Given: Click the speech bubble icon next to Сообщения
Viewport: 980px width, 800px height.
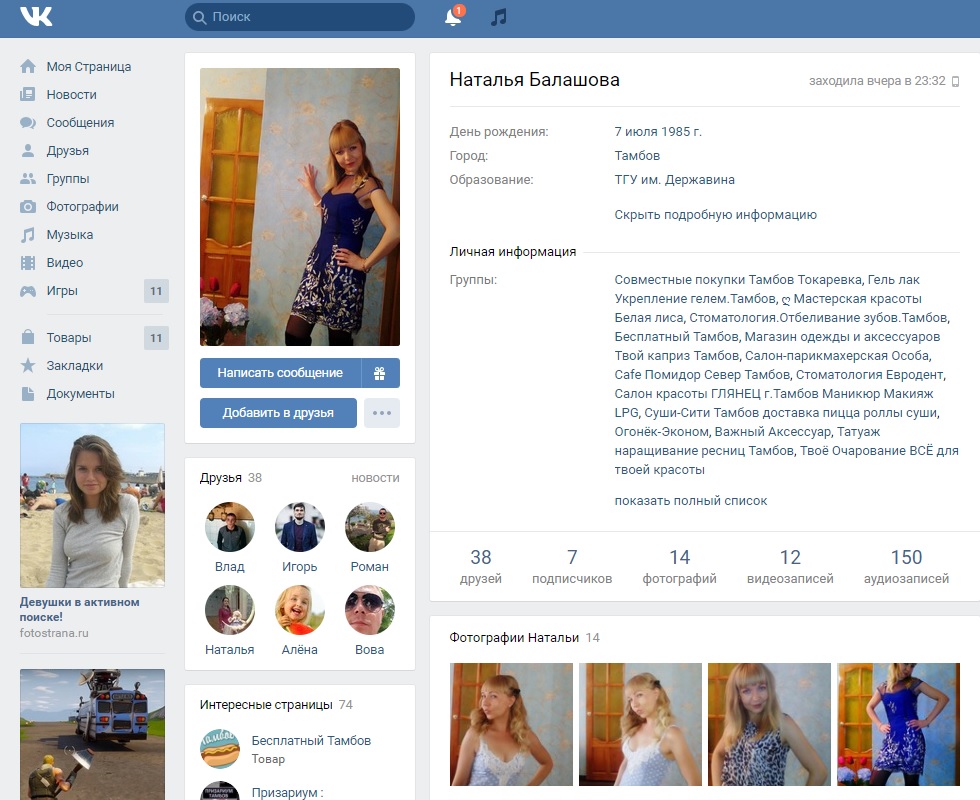Looking at the screenshot, I should [28, 122].
